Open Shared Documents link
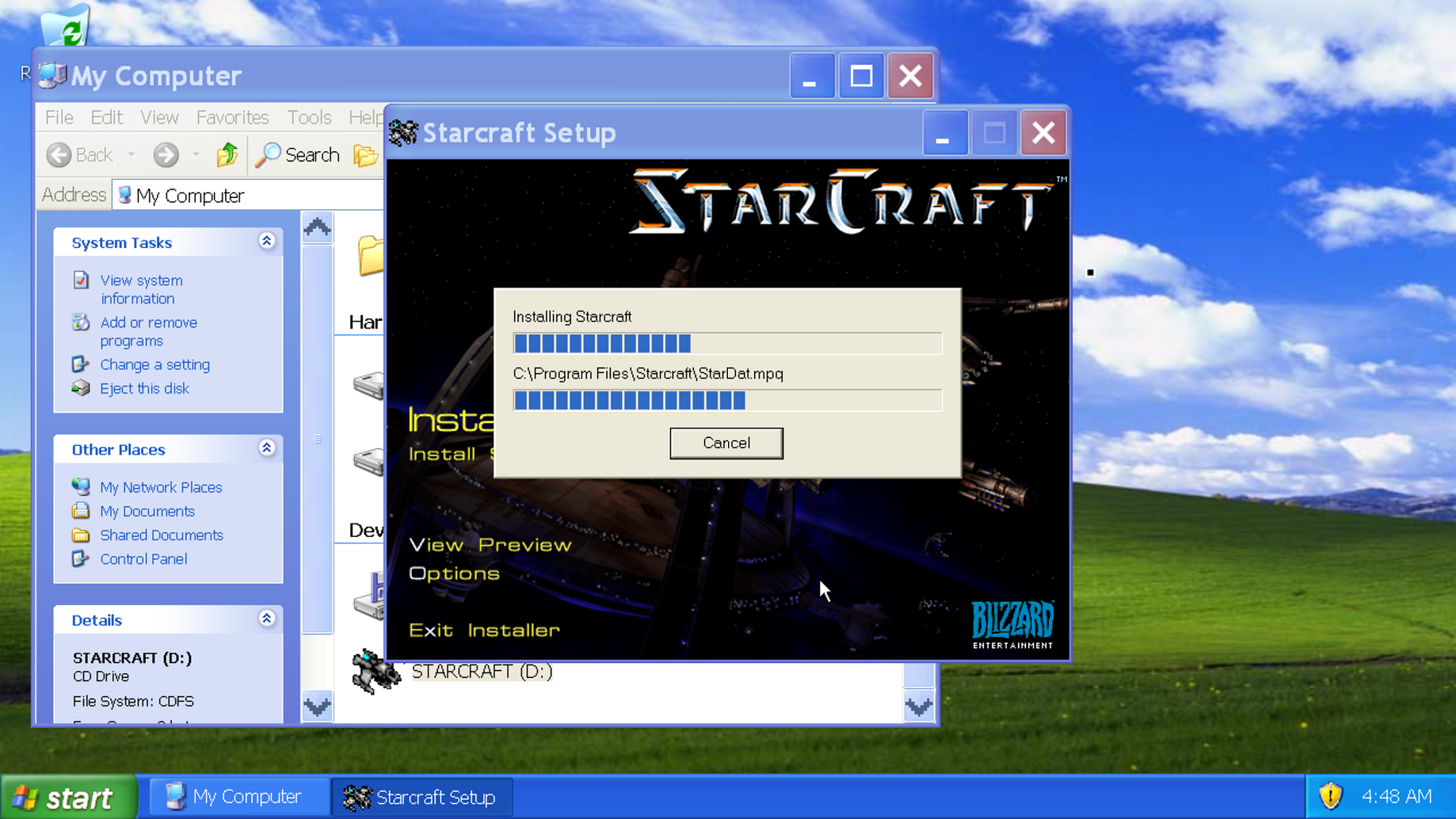This screenshot has width=1456, height=819. coord(162,535)
